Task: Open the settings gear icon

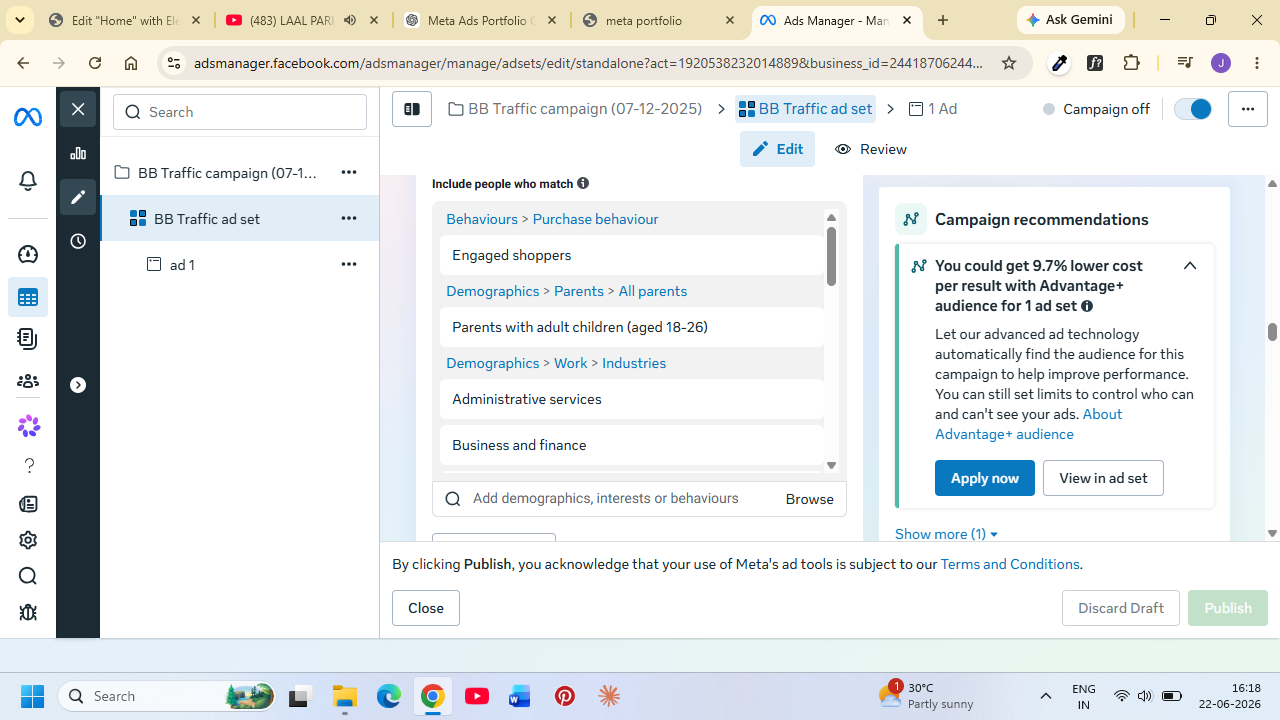Action: click(x=28, y=540)
